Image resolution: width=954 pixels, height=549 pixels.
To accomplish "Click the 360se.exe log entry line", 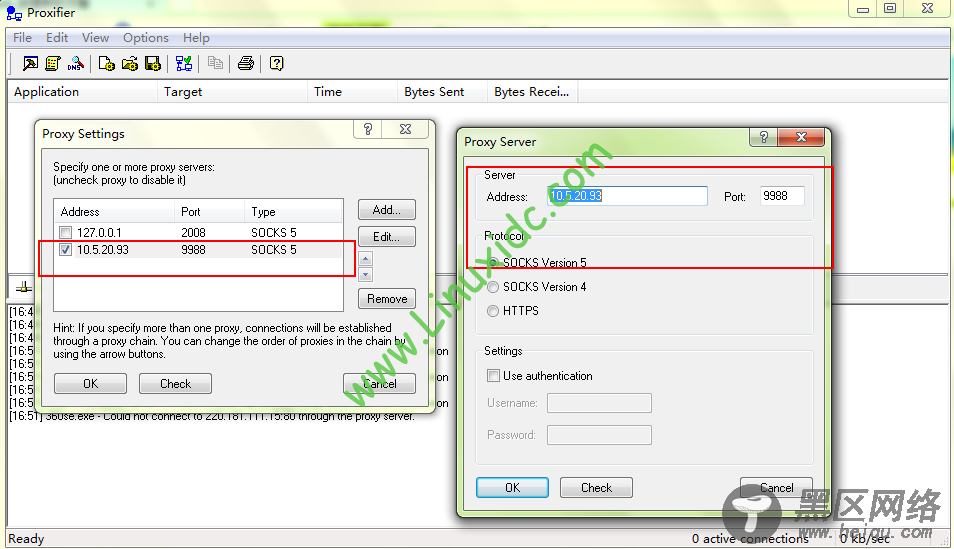I will pyautogui.click(x=212, y=416).
